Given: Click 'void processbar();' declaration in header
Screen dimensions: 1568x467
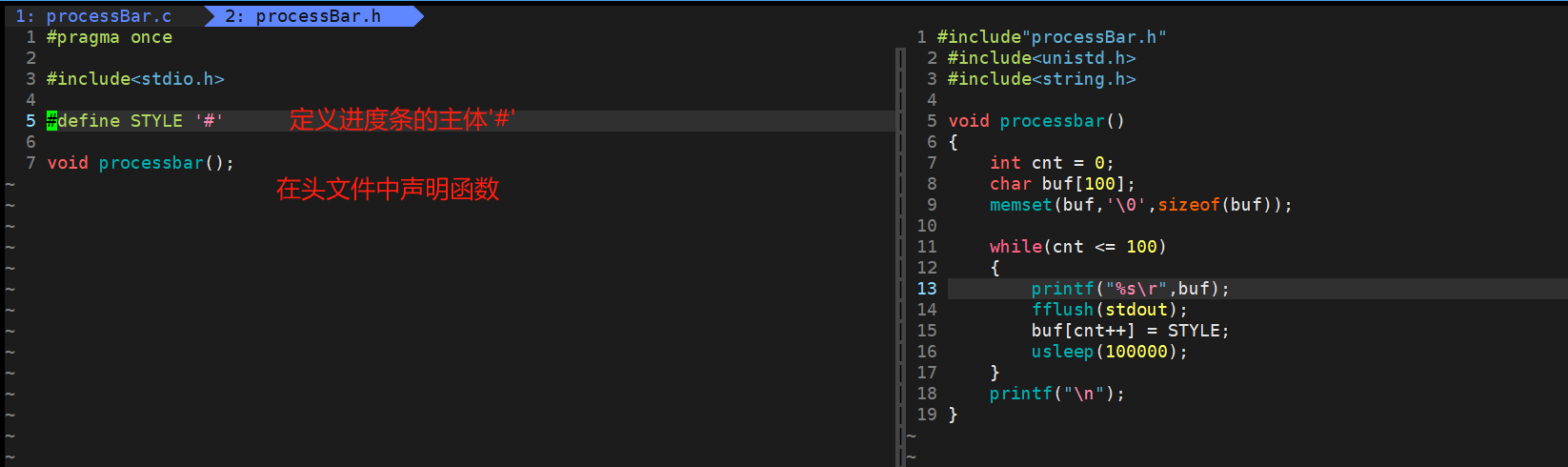Looking at the screenshot, I should click(141, 163).
